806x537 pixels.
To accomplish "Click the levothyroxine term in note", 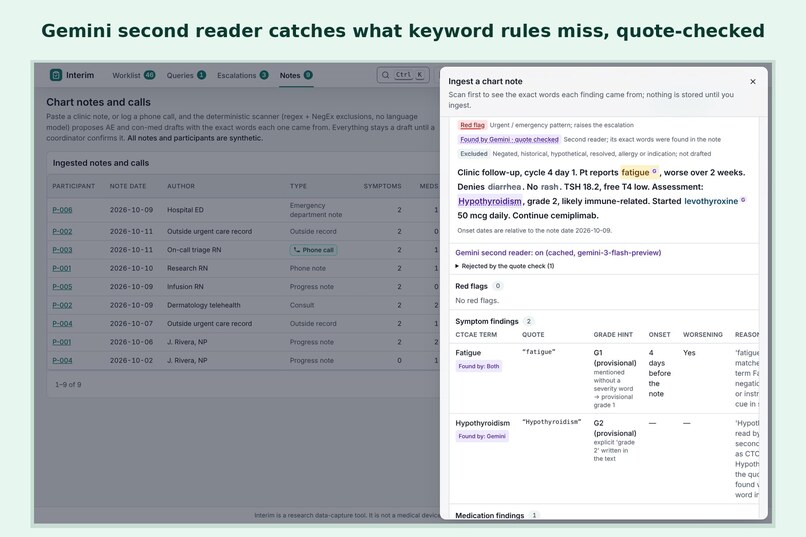I will pyautogui.click(x=711, y=201).
